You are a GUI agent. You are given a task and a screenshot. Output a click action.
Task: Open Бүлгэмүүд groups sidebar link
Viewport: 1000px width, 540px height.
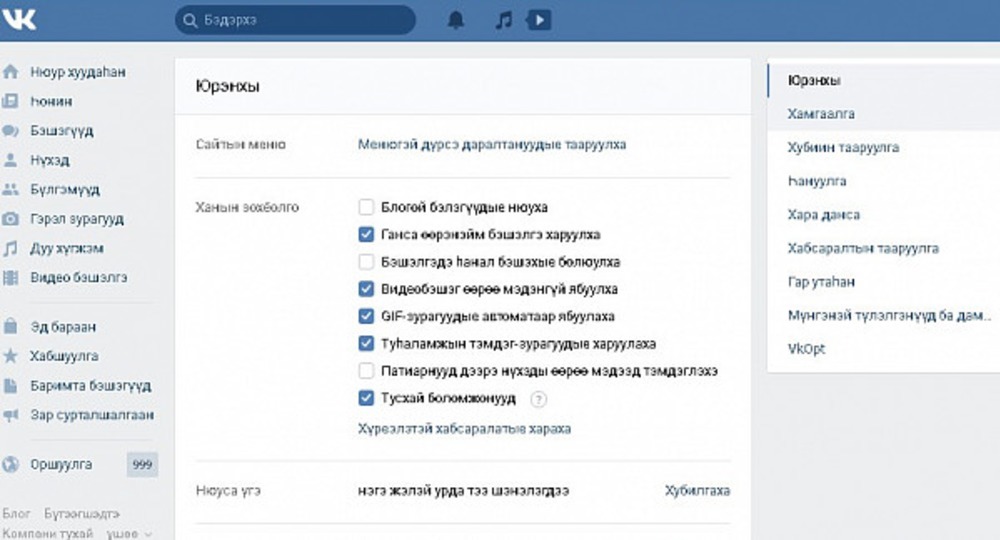point(65,189)
